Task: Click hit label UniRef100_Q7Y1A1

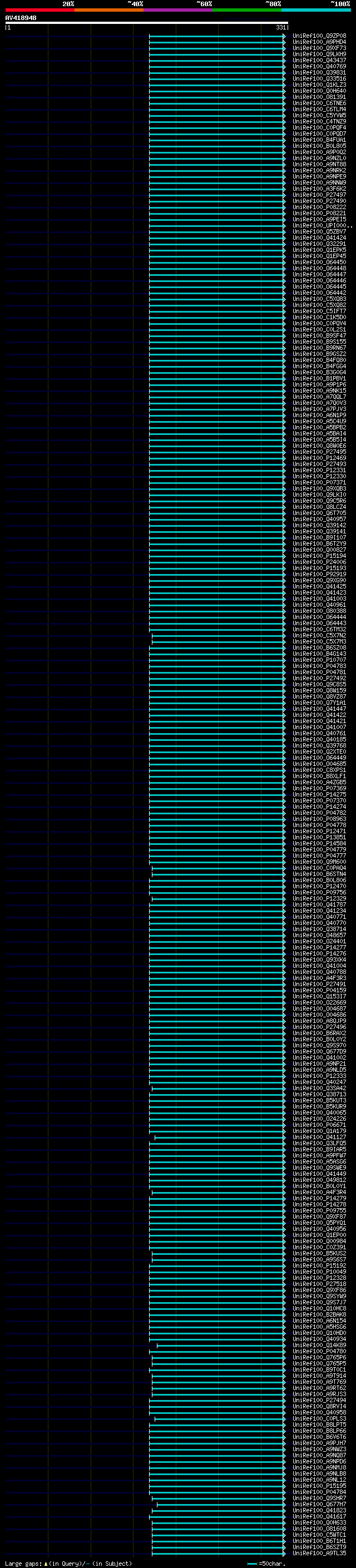Action: 319,703
